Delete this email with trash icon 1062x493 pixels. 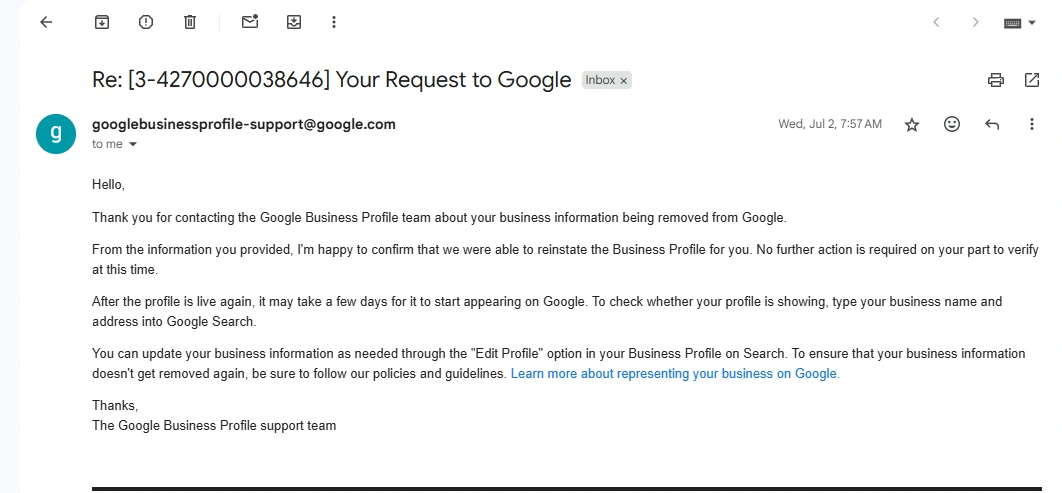coord(190,22)
